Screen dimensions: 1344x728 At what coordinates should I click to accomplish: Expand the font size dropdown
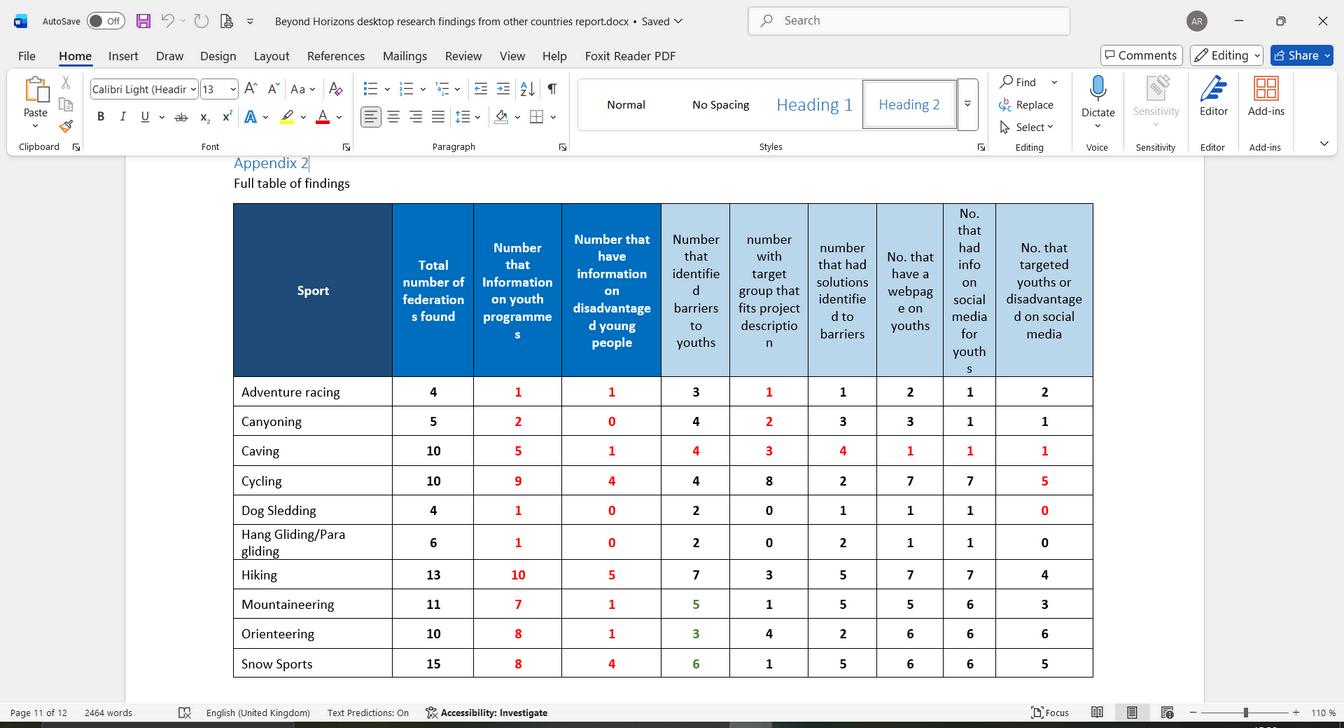point(233,90)
